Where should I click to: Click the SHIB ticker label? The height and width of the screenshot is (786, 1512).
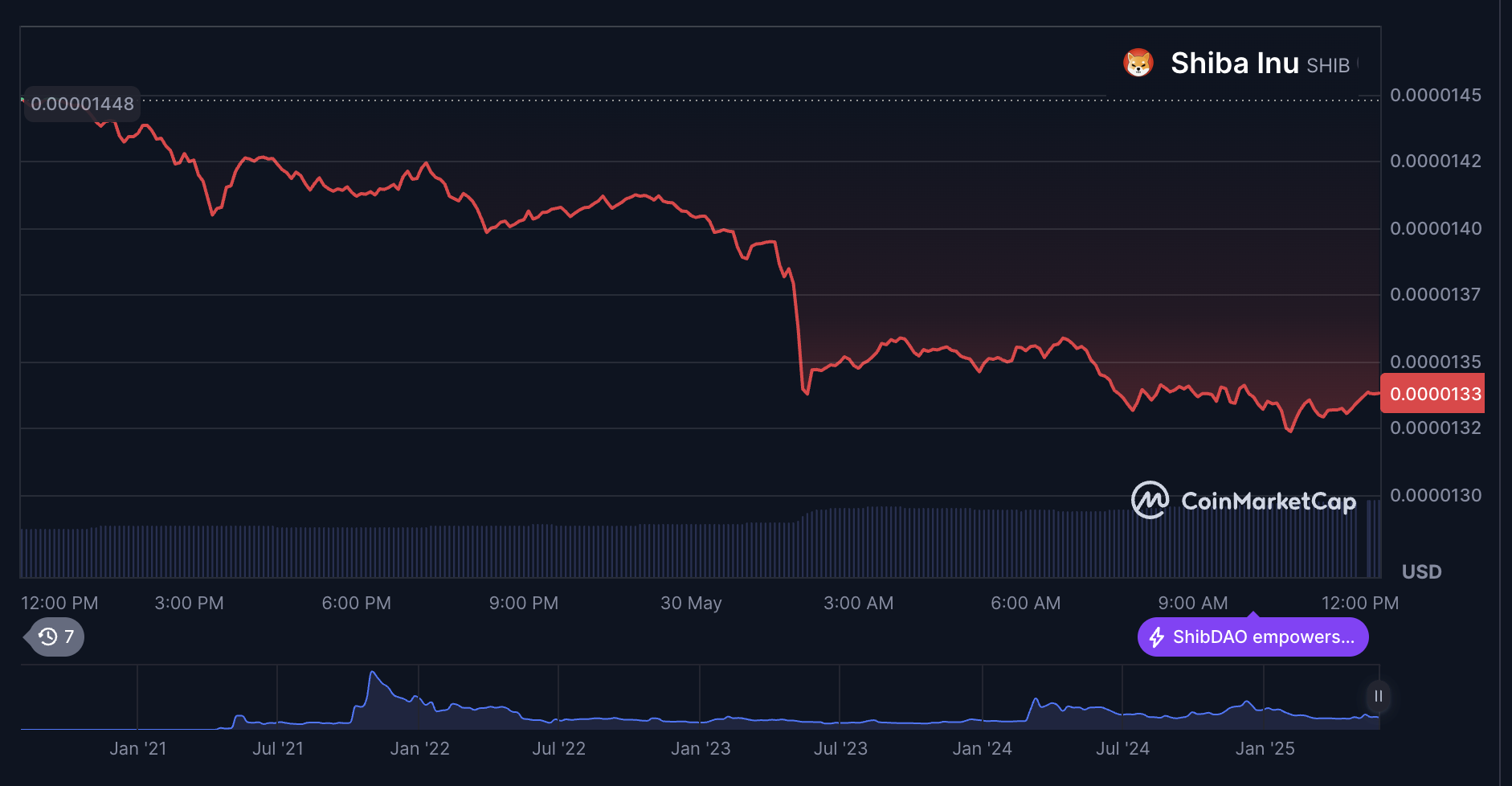(x=1328, y=66)
